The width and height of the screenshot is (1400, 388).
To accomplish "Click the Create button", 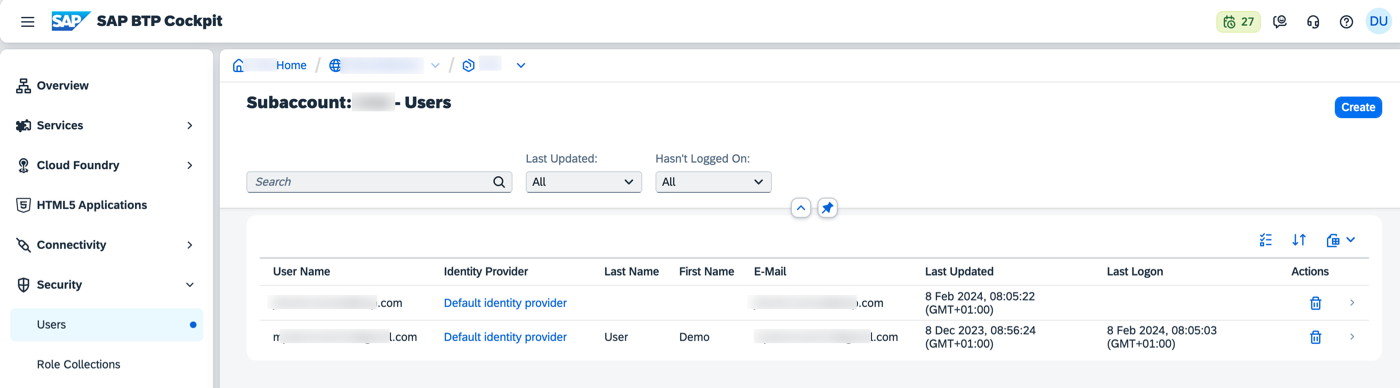I will pos(1358,107).
